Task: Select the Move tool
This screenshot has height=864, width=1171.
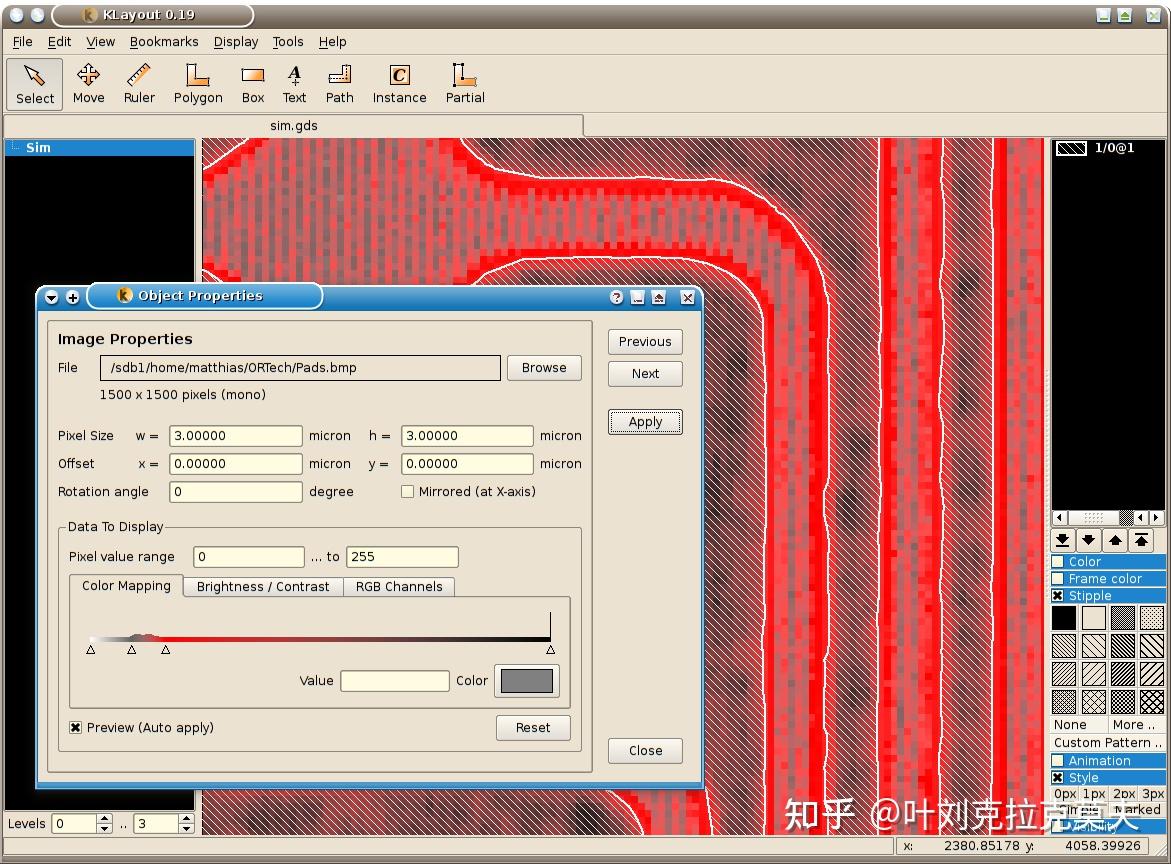Action: pyautogui.click(x=88, y=84)
